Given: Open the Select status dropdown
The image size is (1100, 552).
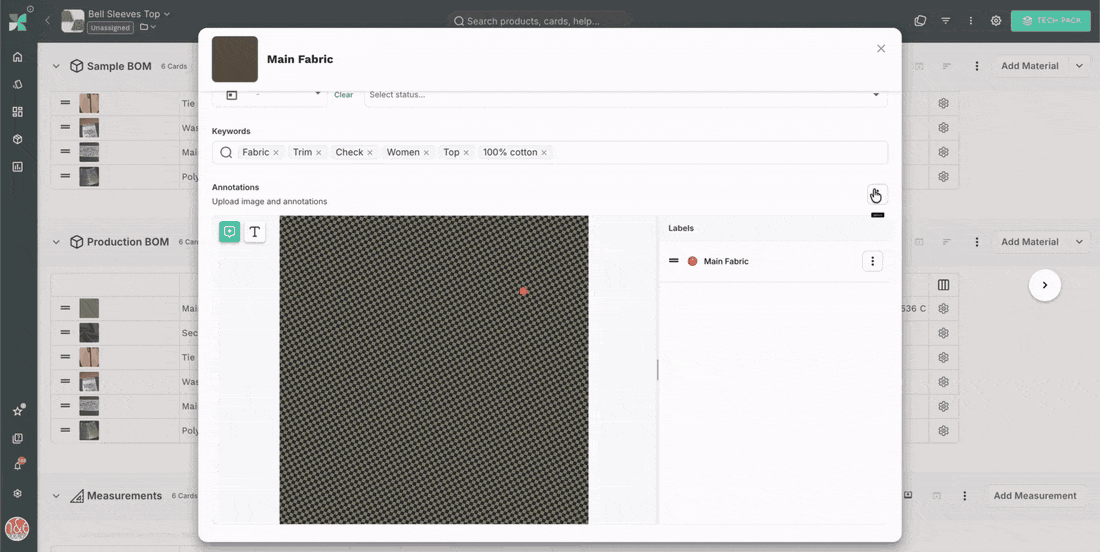Looking at the screenshot, I should click(x=625, y=95).
